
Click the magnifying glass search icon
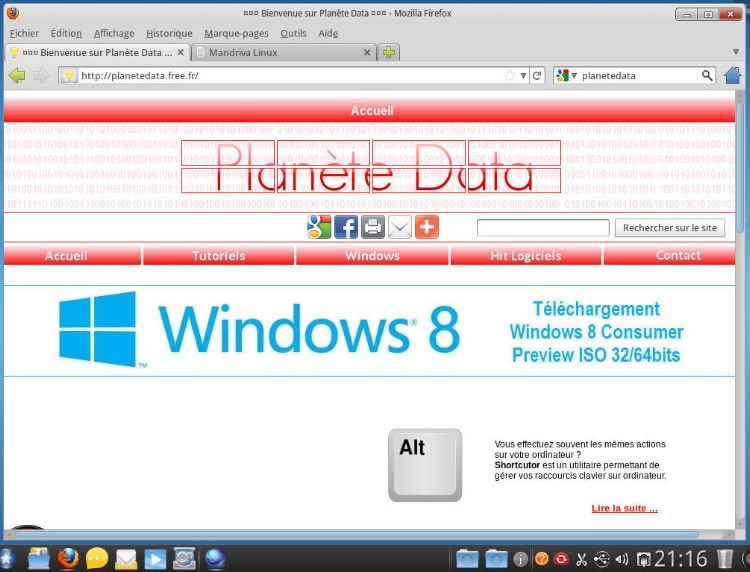(707, 75)
